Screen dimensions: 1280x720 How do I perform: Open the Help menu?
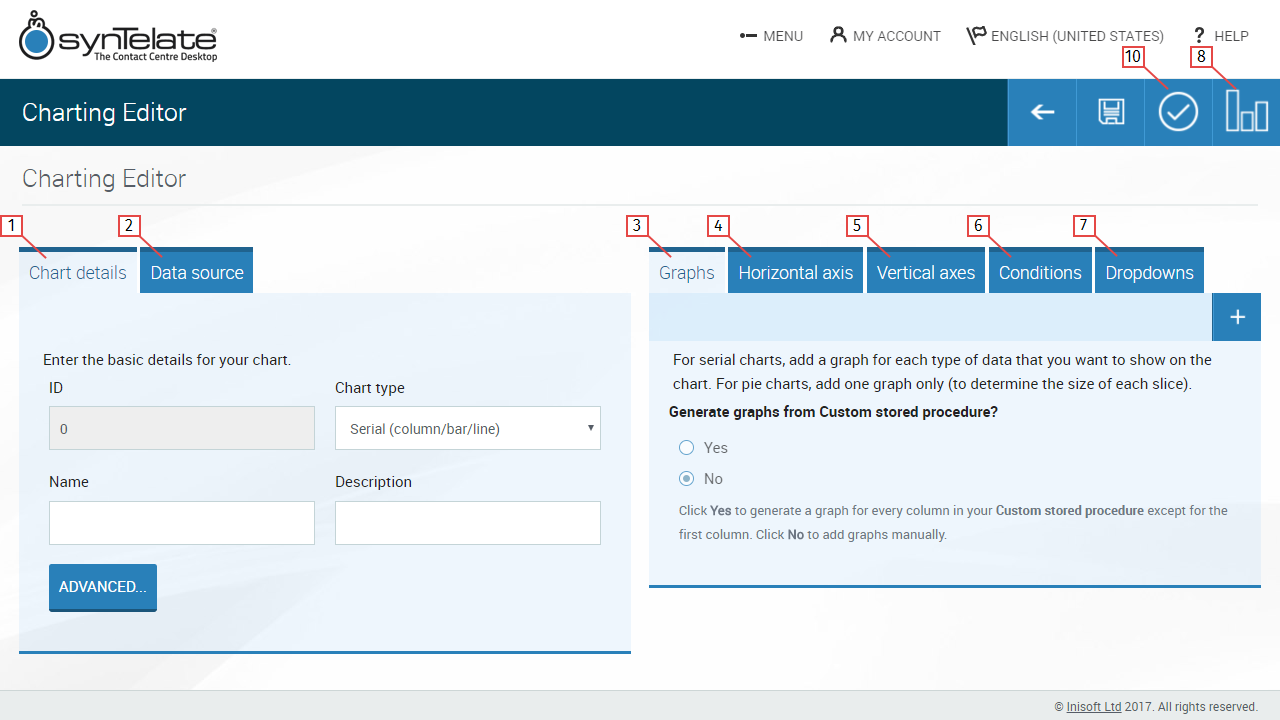click(x=1220, y=36)
